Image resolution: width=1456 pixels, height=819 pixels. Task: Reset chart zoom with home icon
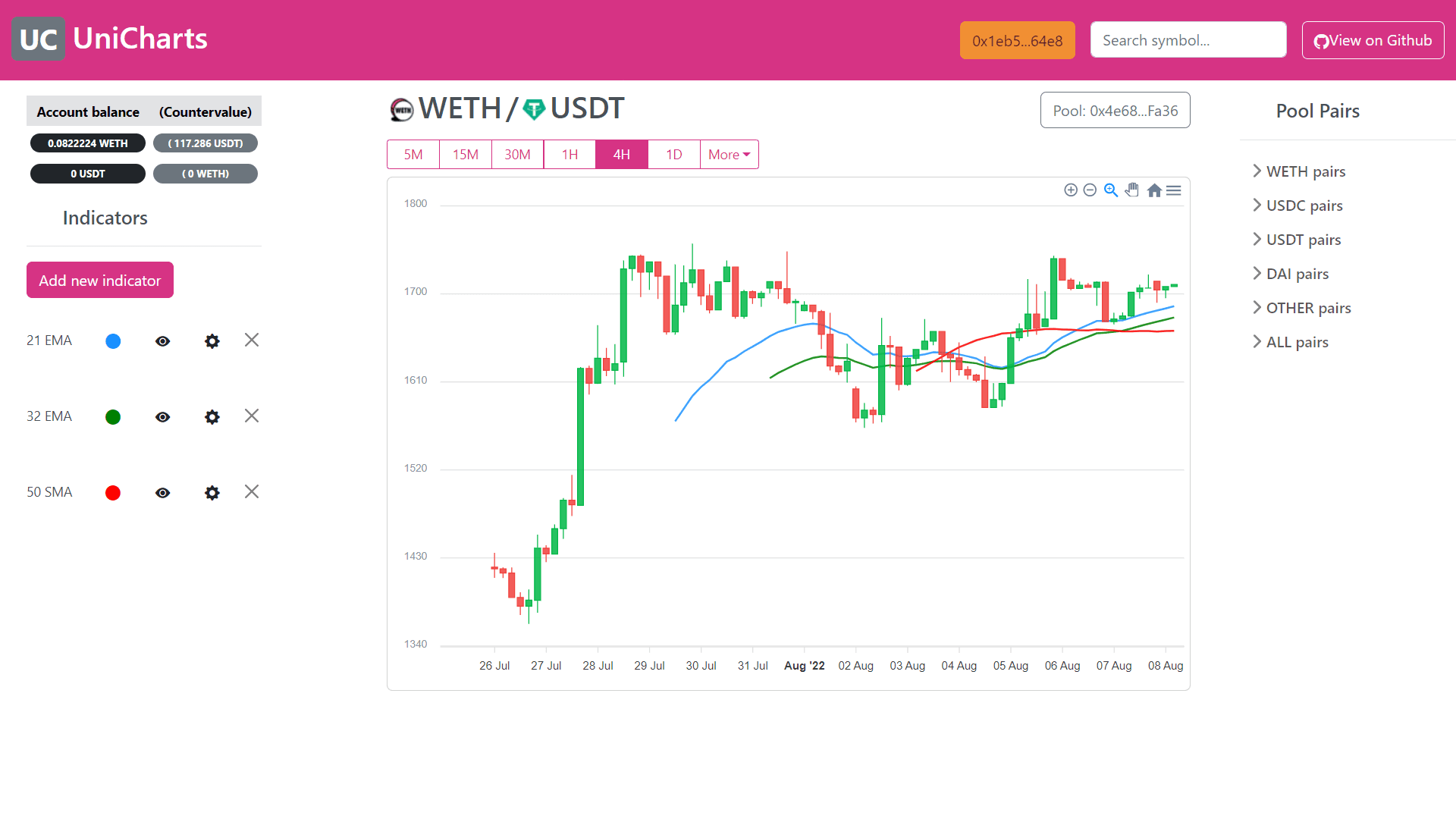pyautogui.click(x=1154, y=190)
